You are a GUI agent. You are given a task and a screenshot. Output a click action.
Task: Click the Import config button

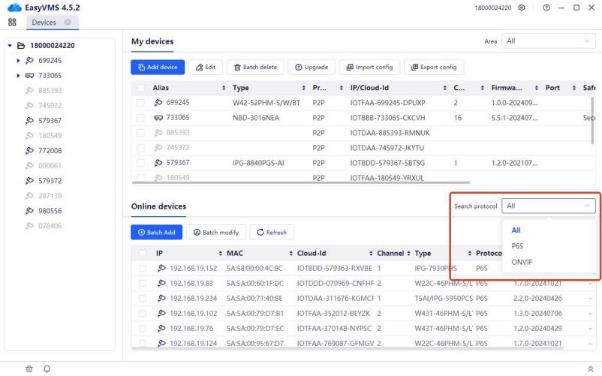click(370, 67)
